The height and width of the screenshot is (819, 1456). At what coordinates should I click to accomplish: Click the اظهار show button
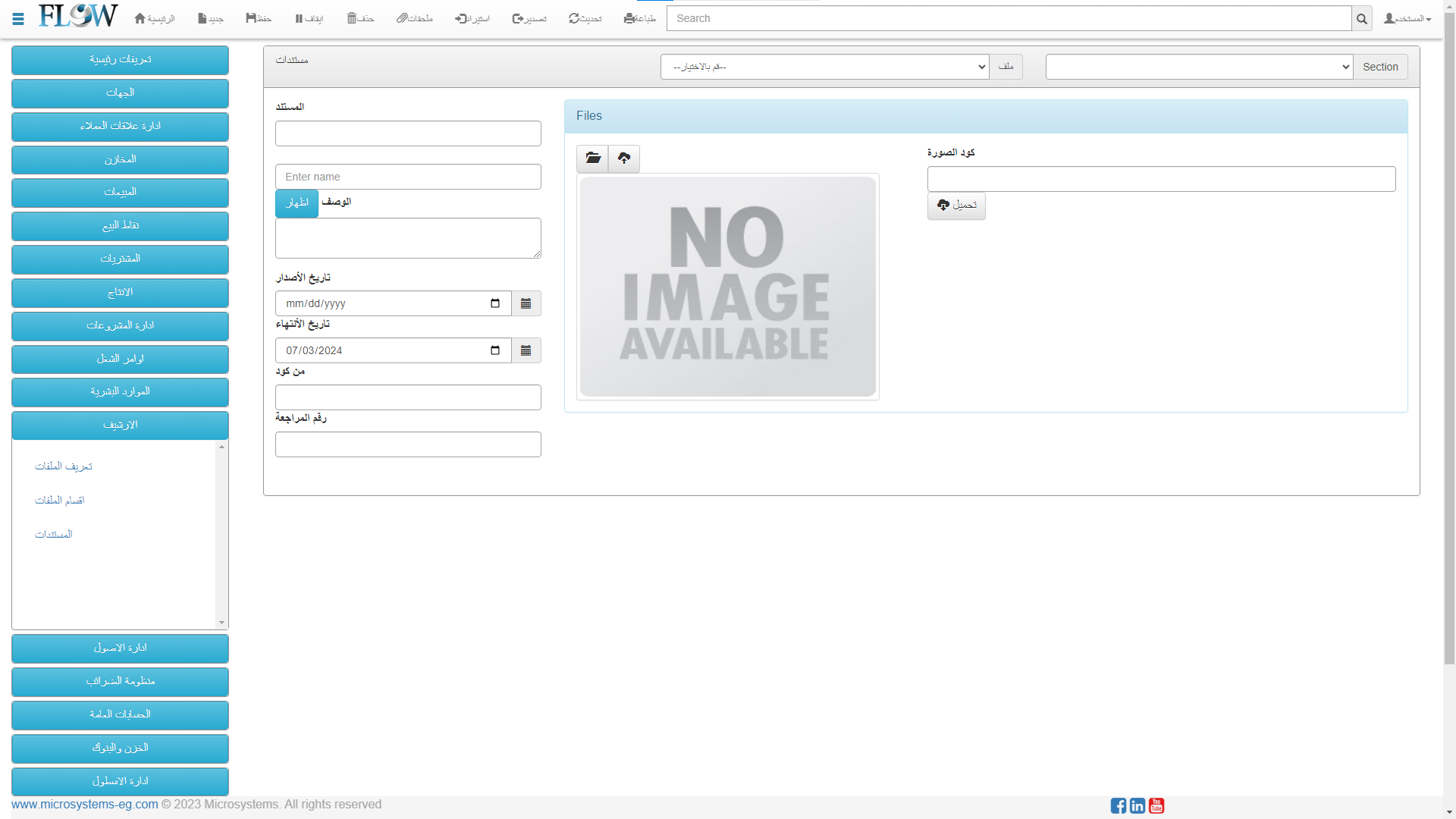pos(297,203)
